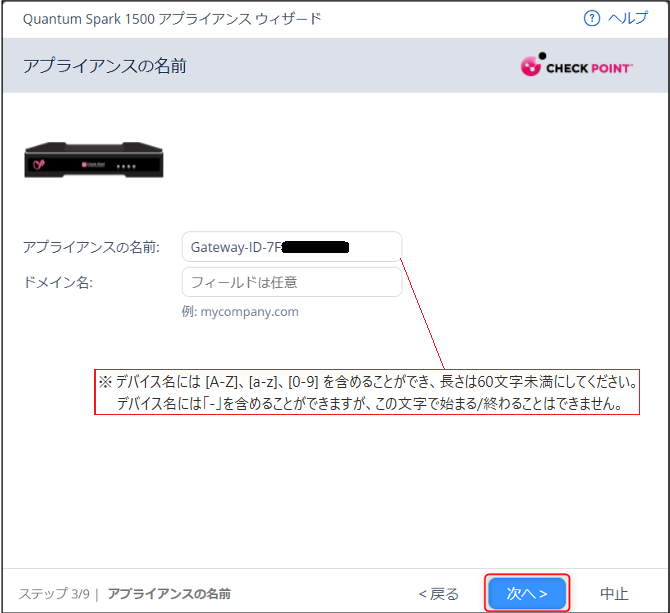Click the アプライアンスの名前: field label

(91, 247)
